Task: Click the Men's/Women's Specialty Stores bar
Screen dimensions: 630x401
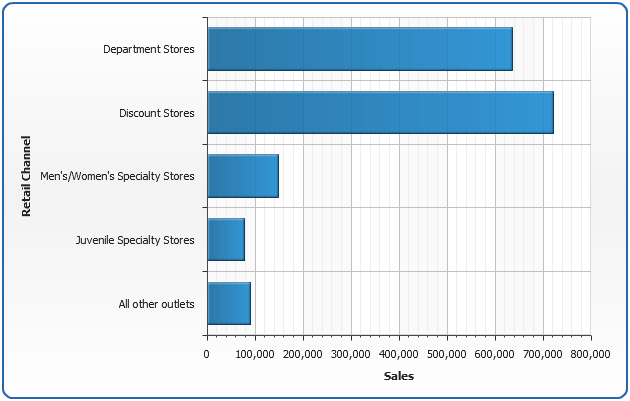Action: click(242, 176)
